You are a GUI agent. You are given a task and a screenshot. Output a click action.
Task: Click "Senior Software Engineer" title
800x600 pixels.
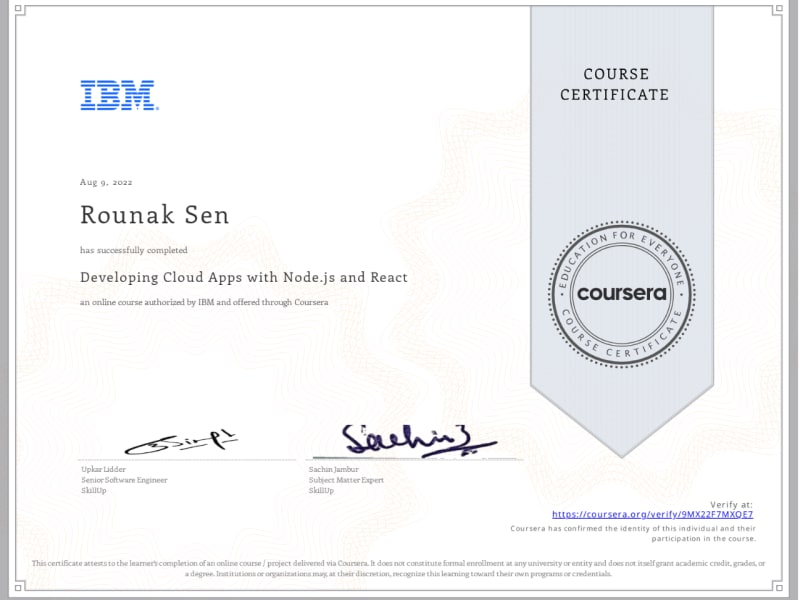[x=124, y=480]
